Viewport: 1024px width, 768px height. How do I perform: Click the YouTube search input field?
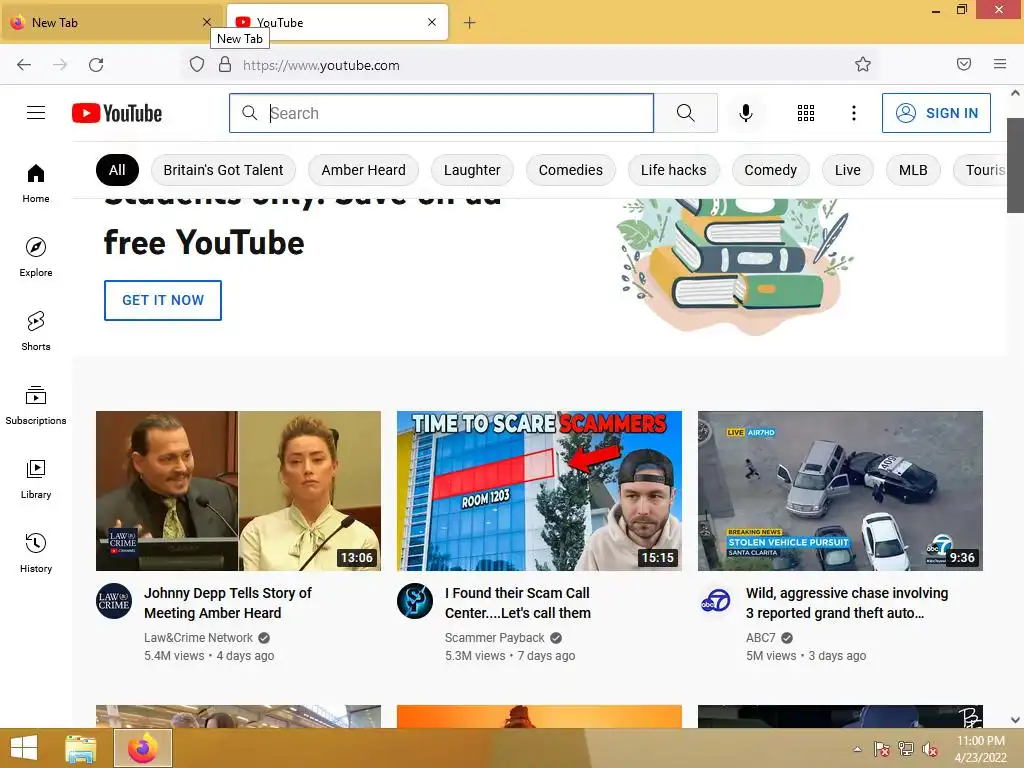click(441, 113)
